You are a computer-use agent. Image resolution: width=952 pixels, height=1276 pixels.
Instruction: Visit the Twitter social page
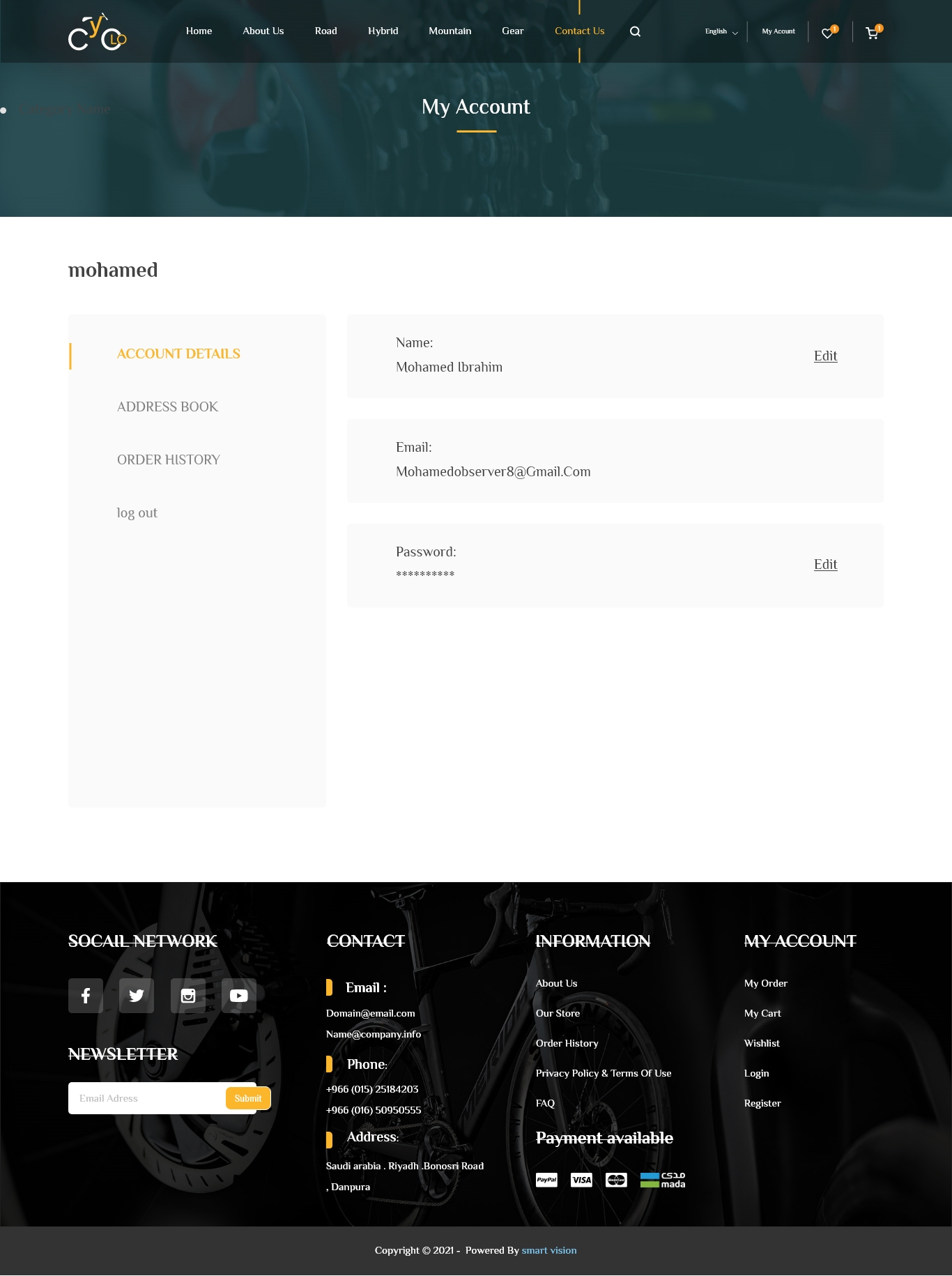tap(137, 996)
